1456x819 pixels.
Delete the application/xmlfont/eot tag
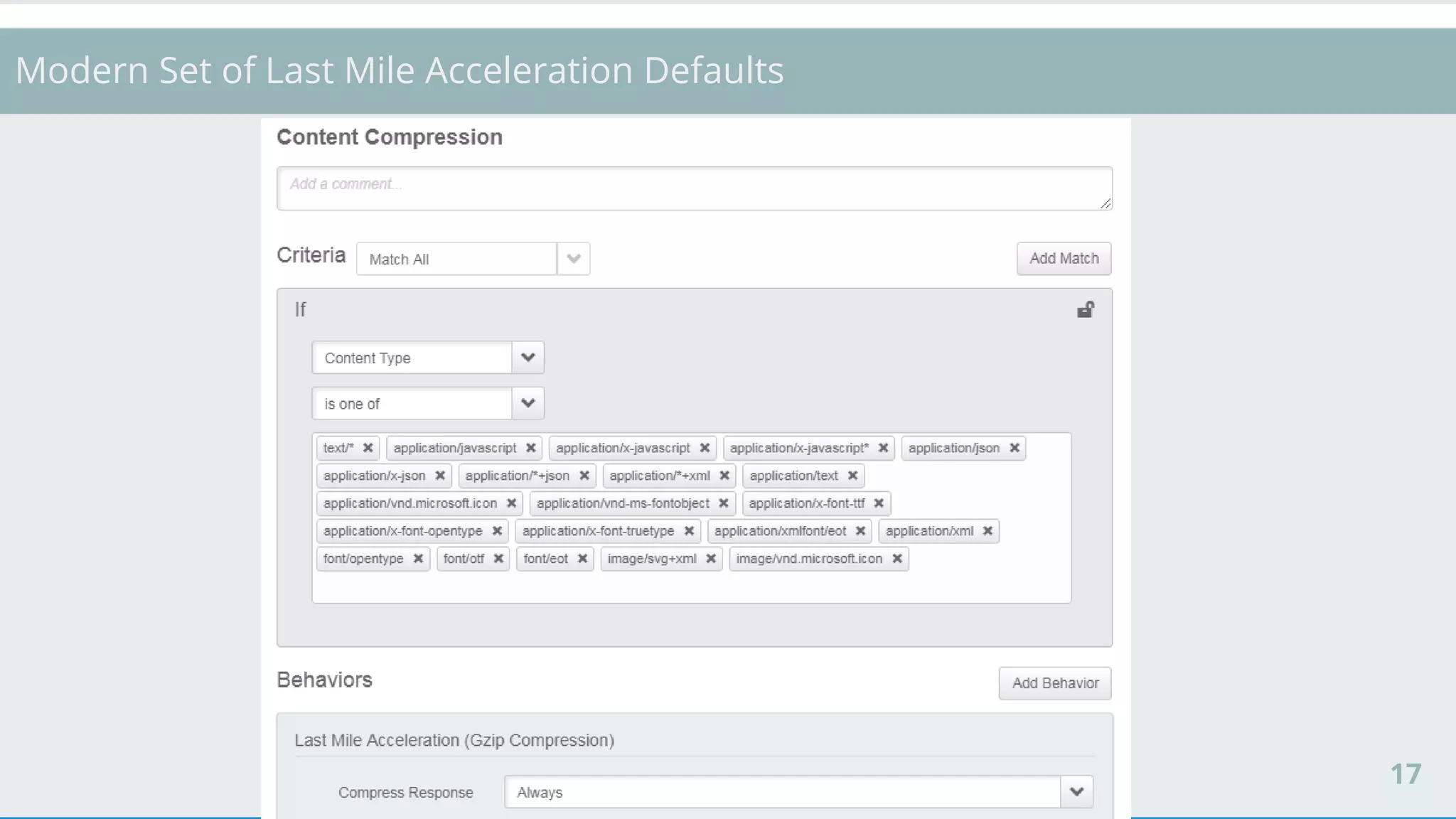[860, 531]
